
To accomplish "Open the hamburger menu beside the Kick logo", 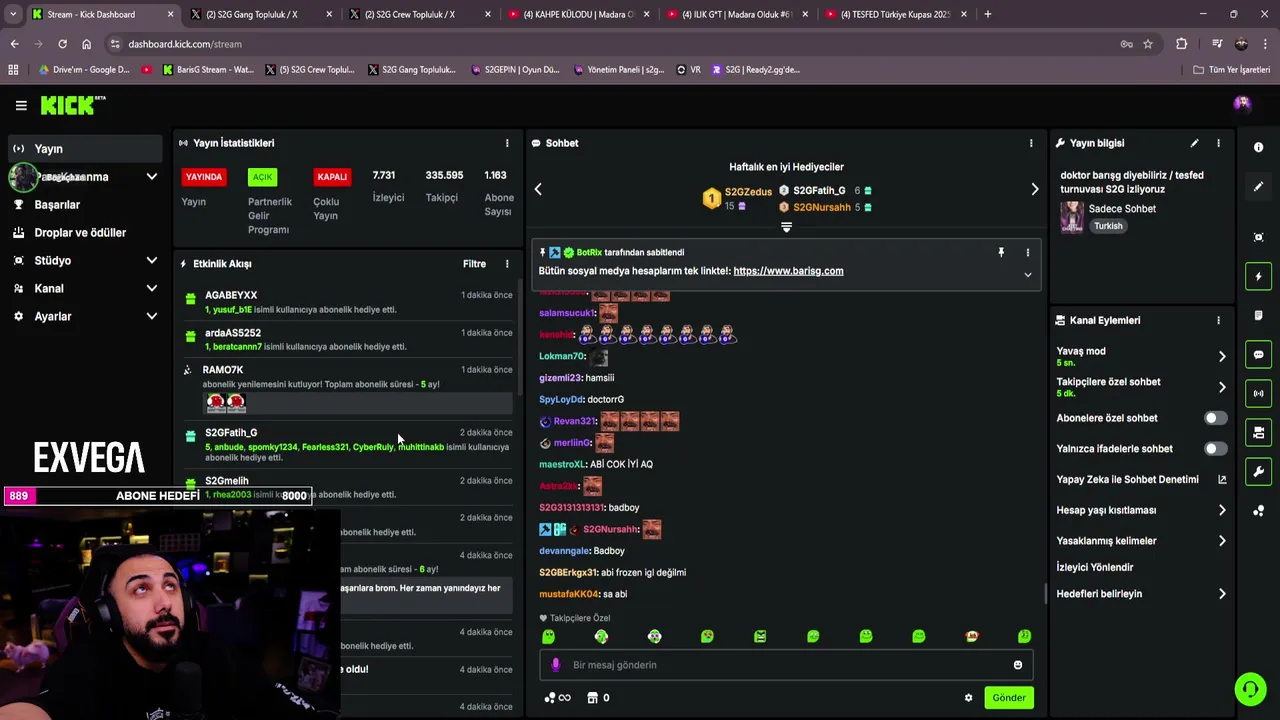I will pos(21,105).
